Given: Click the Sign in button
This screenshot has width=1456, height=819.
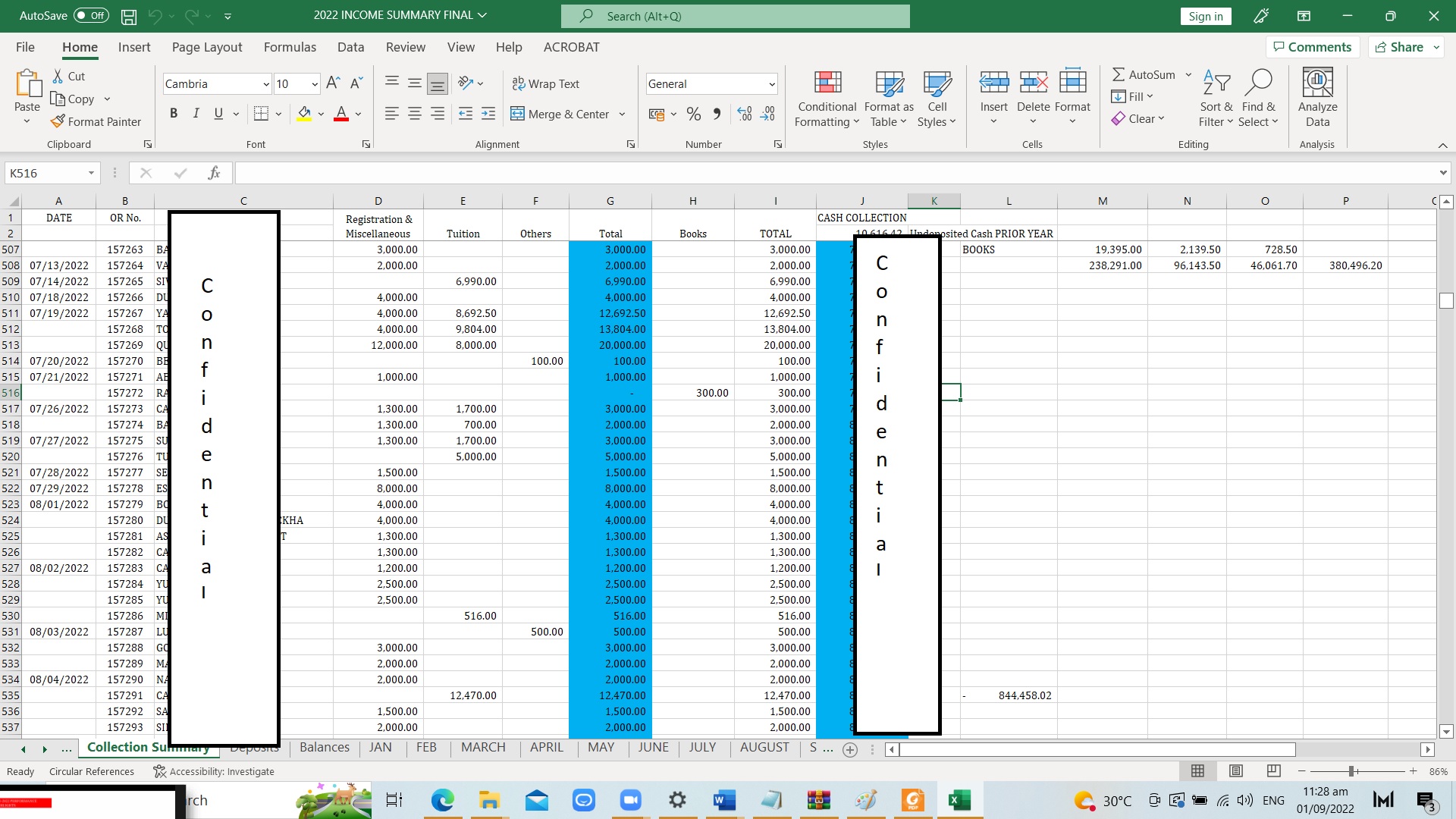Looking at the screenshot, I should pos(1205,16).
